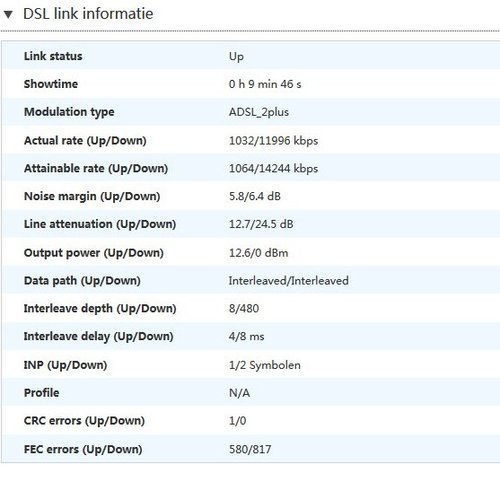
Task: Click the Interleaved/Interleaved data path value
Action: 289,281
